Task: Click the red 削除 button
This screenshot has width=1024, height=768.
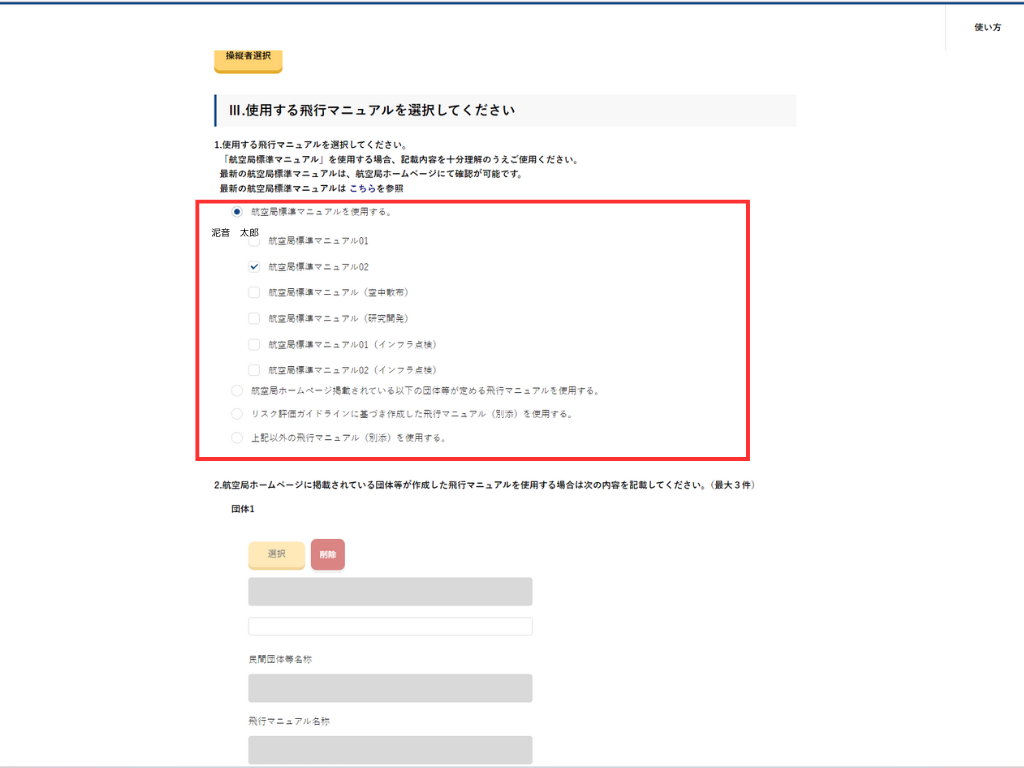Action: (328, 554)
